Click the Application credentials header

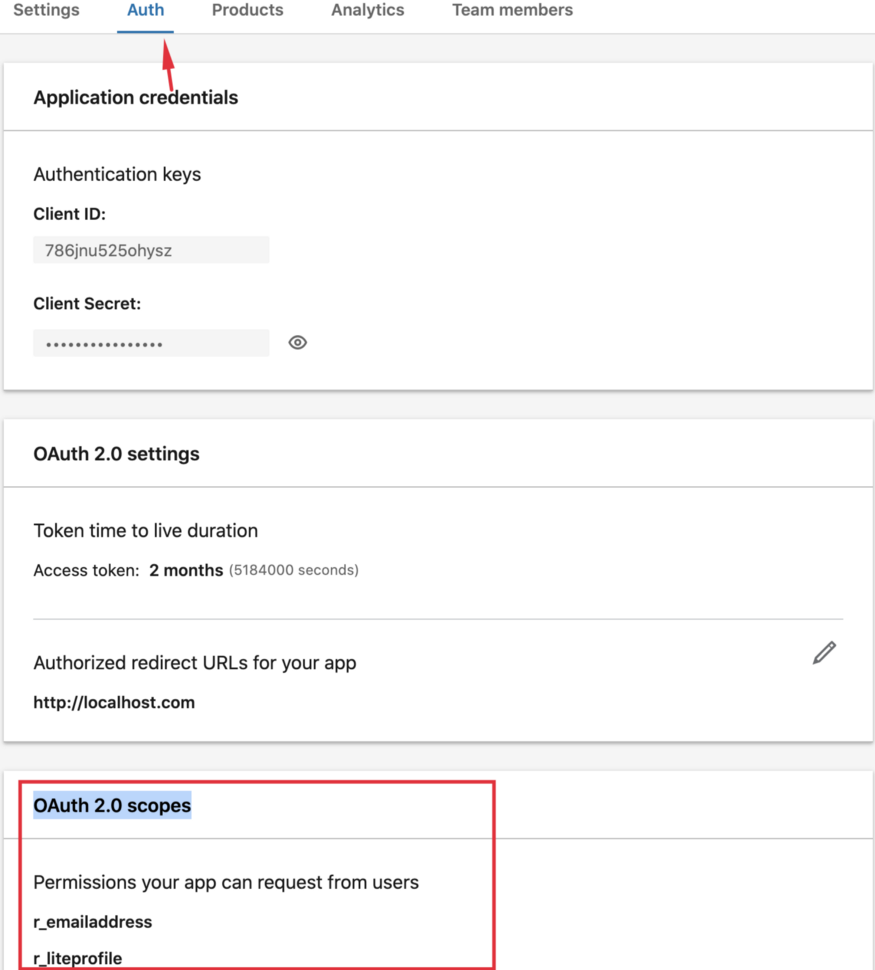click(135, 97)
